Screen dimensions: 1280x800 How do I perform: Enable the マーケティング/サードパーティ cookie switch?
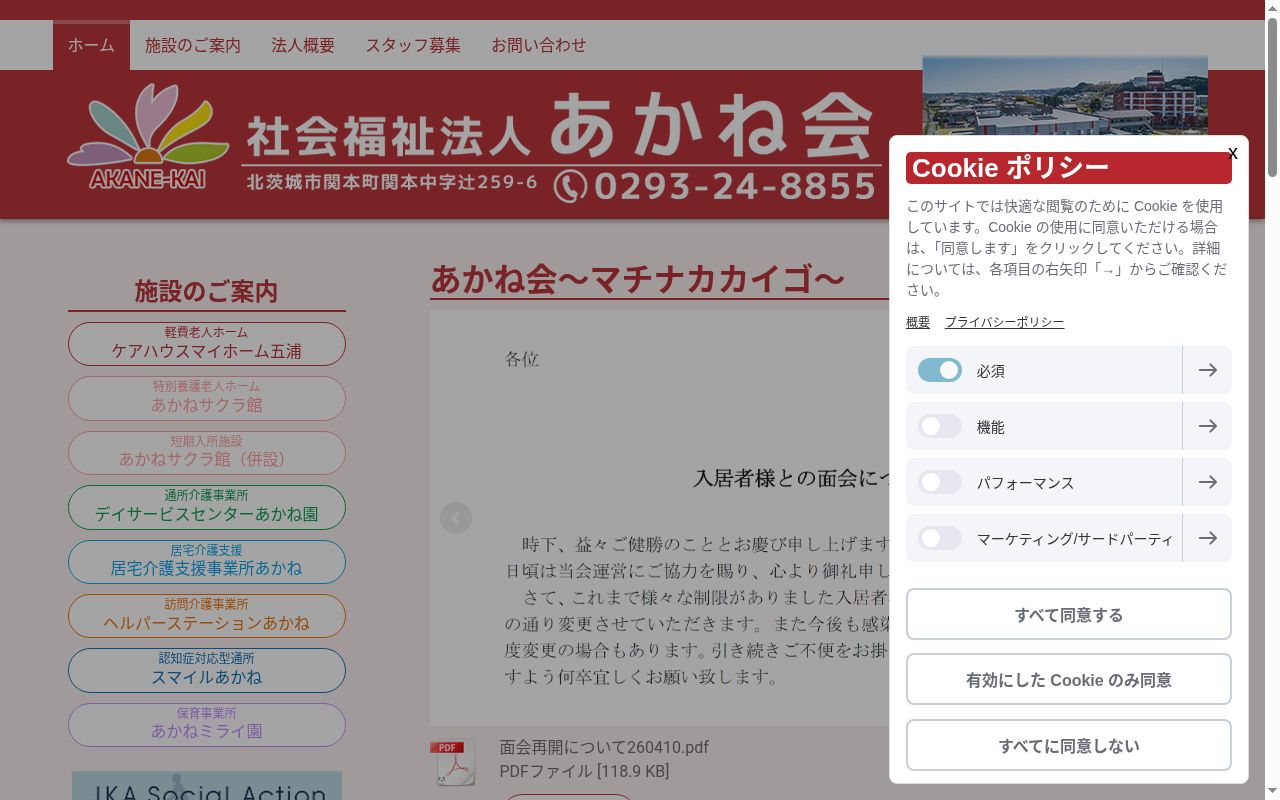point(940,538)
